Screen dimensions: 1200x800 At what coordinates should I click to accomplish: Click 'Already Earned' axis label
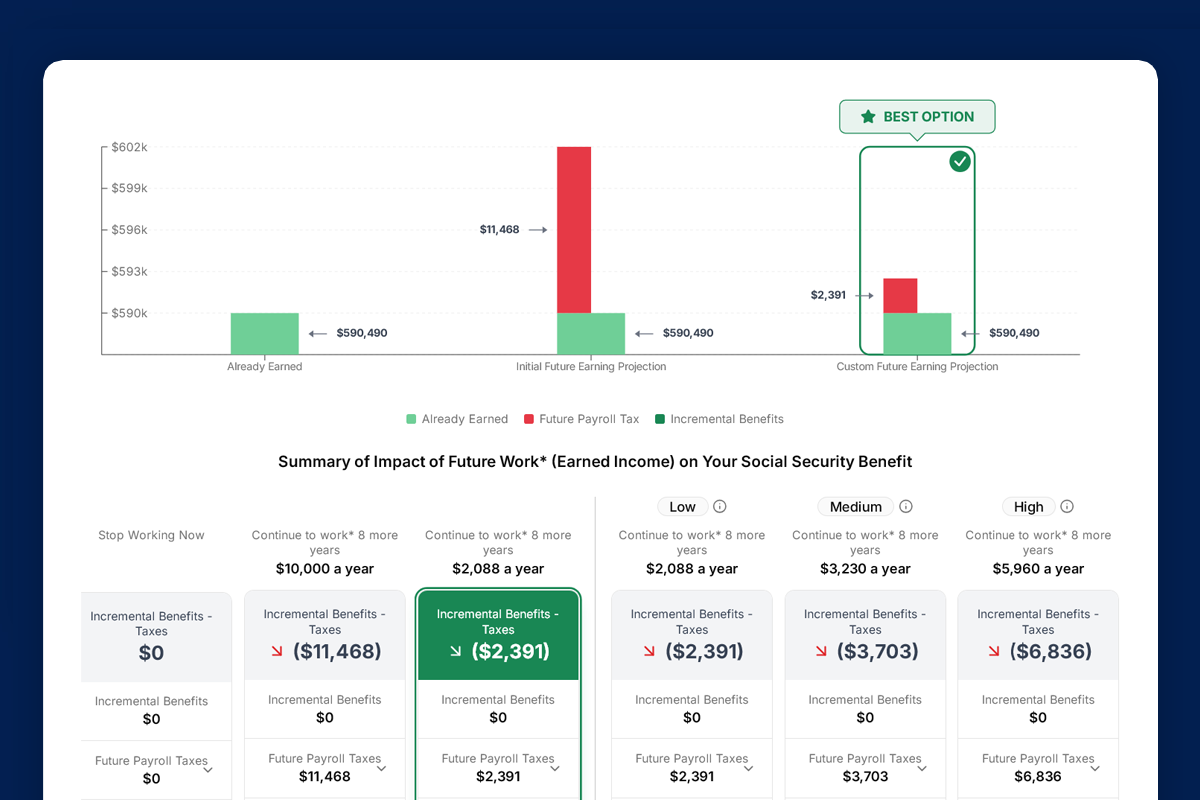265,367
